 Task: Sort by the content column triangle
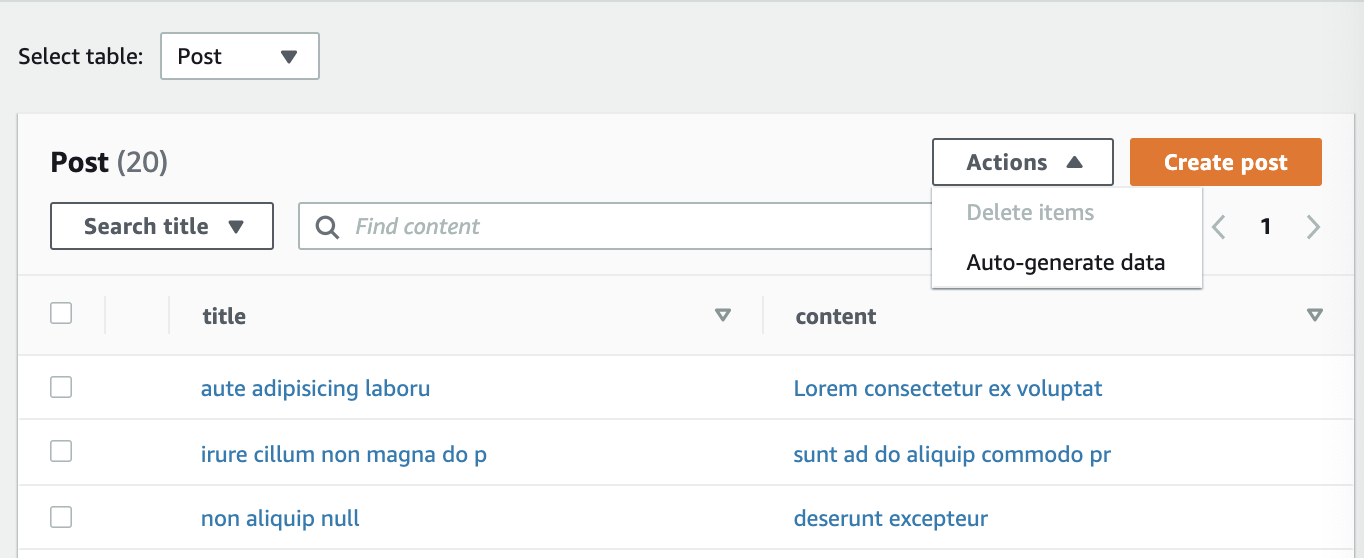pyautogui.click(x=1315, y=316)
